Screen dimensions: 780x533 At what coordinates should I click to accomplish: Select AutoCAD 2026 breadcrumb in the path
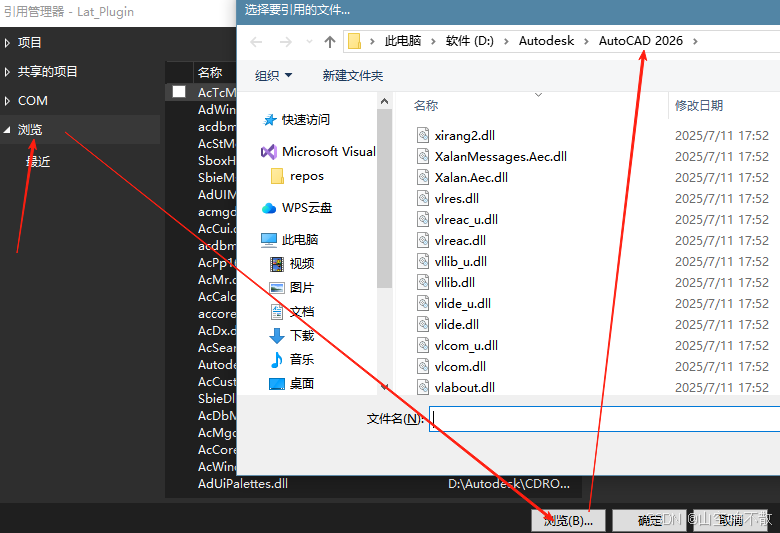click(641, 41)
